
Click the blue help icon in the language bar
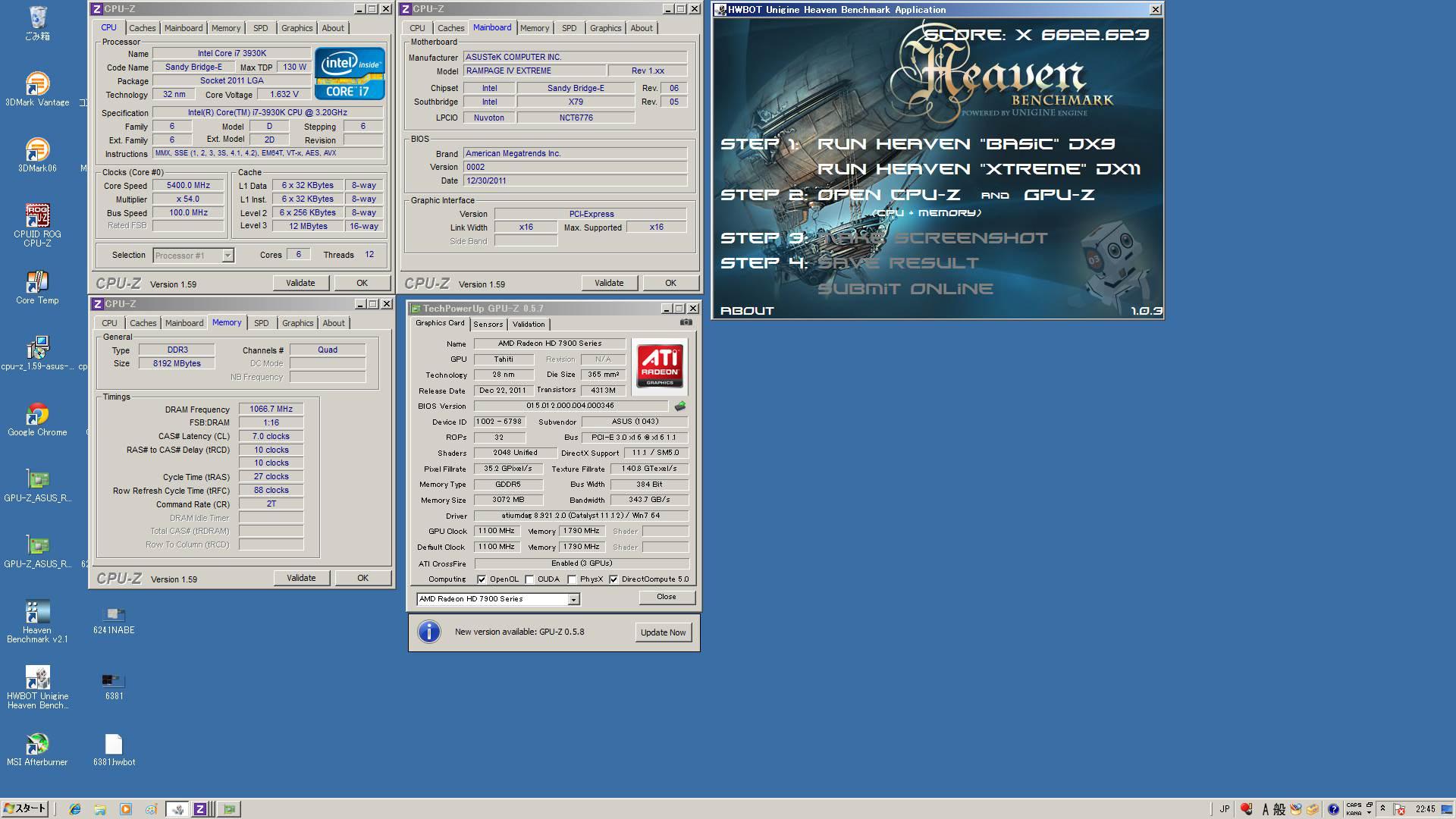[x=1333, y=809]
